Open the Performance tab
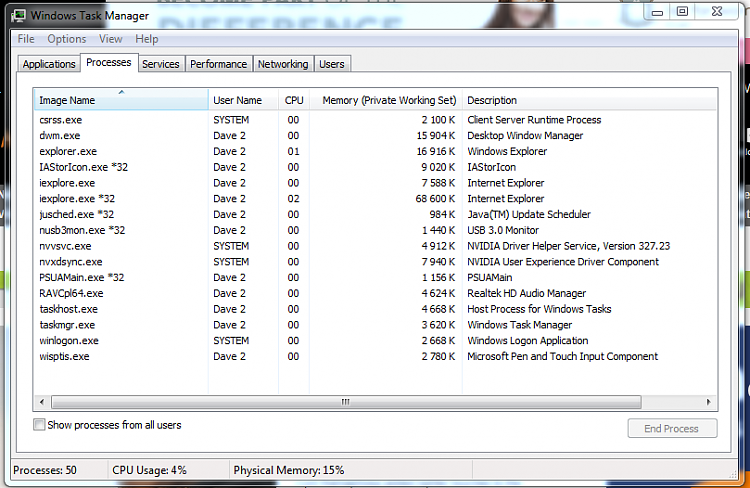750x488 pixels. pos(219,64)
